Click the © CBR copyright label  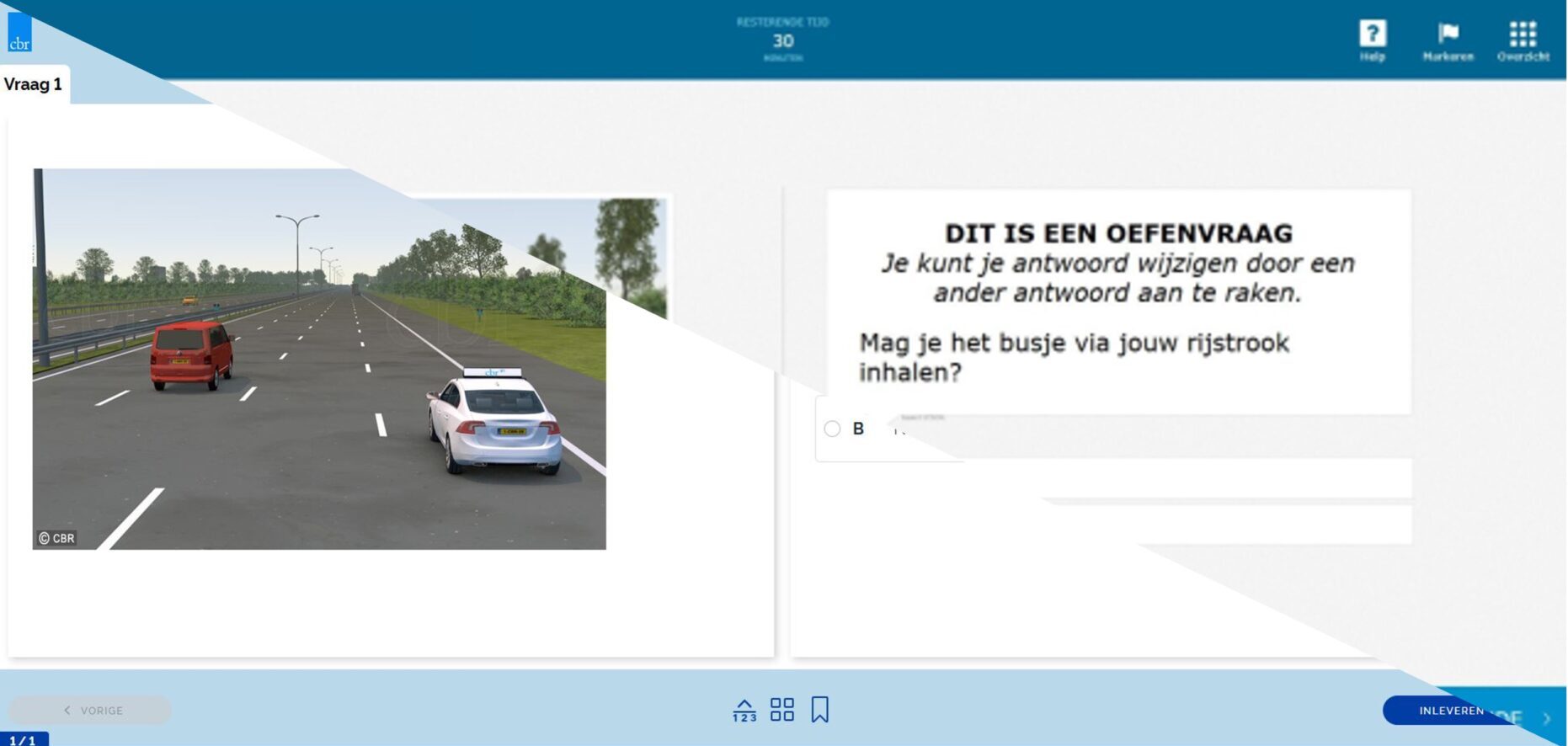pyautogui.click(x=56, y=538)
